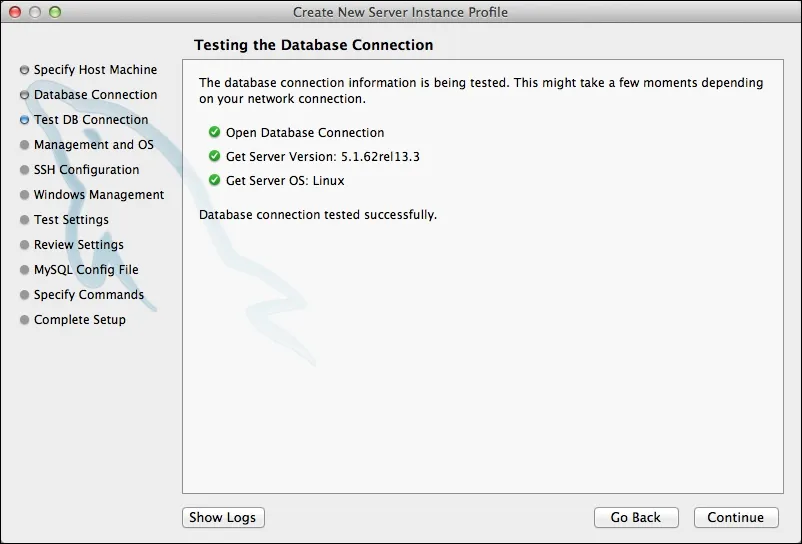The width and height of the screenshot is (802, 544).
Task: Click the yellow minimize window button
Action: 35,12
